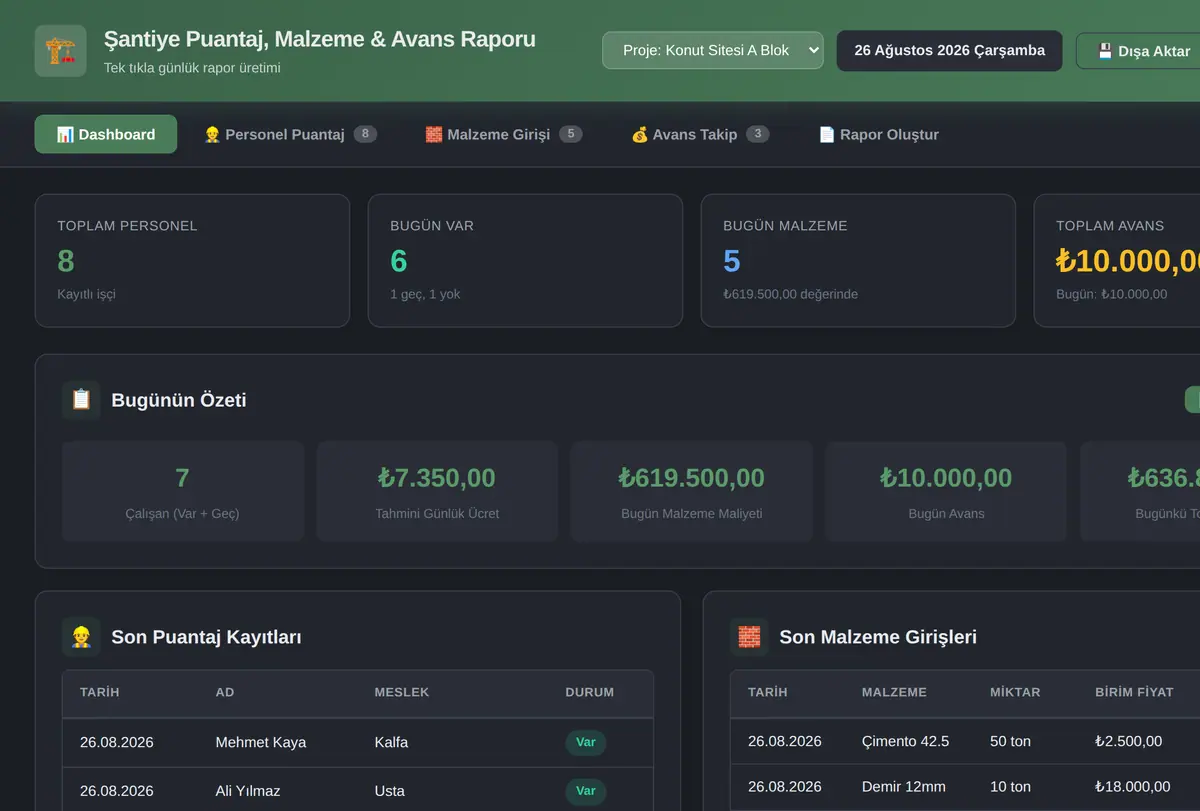Click the MİKTAR column header

click(1015, 692)
